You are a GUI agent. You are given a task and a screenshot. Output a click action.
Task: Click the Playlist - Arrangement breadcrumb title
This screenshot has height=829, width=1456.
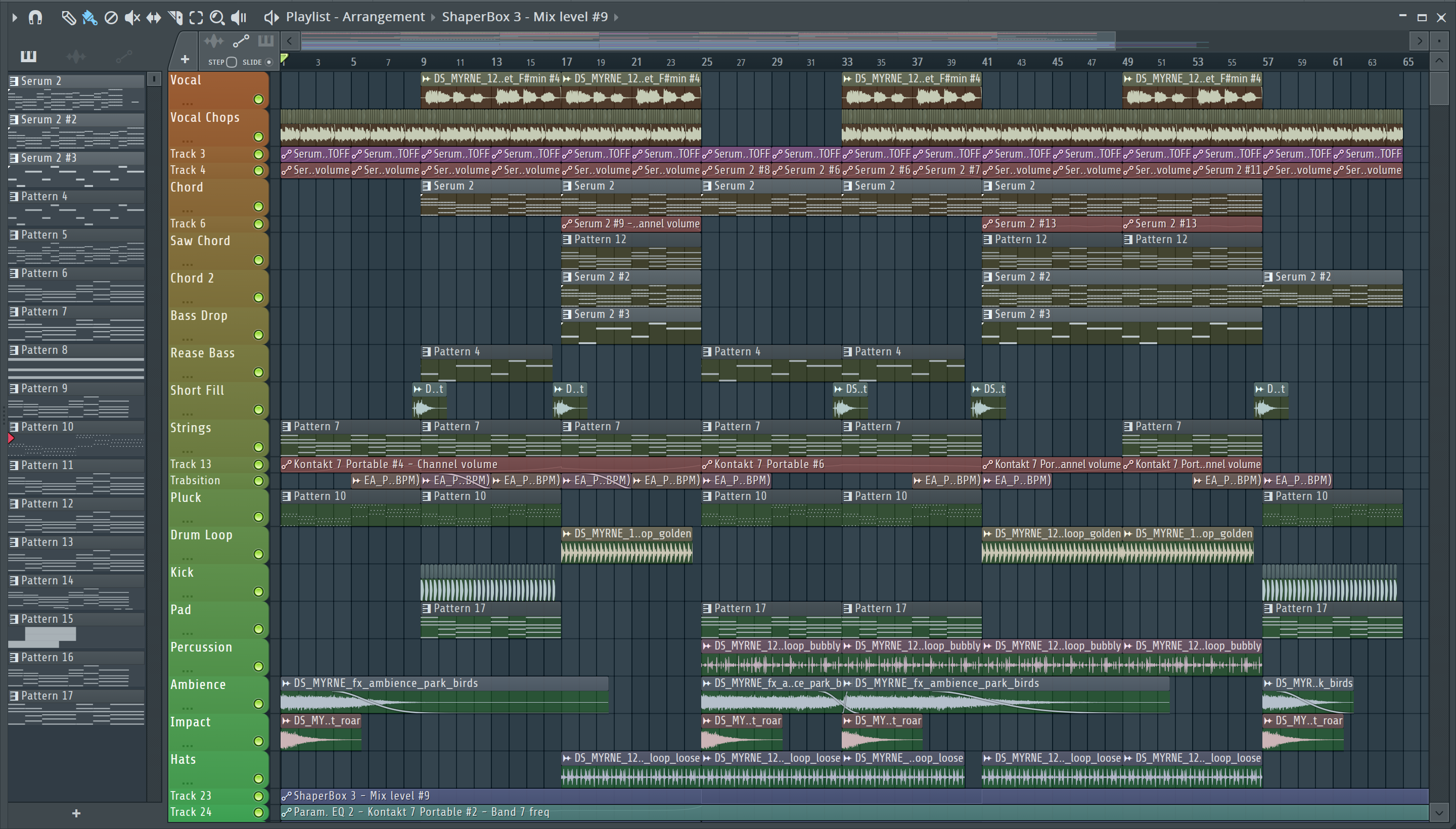coord(355,17)
